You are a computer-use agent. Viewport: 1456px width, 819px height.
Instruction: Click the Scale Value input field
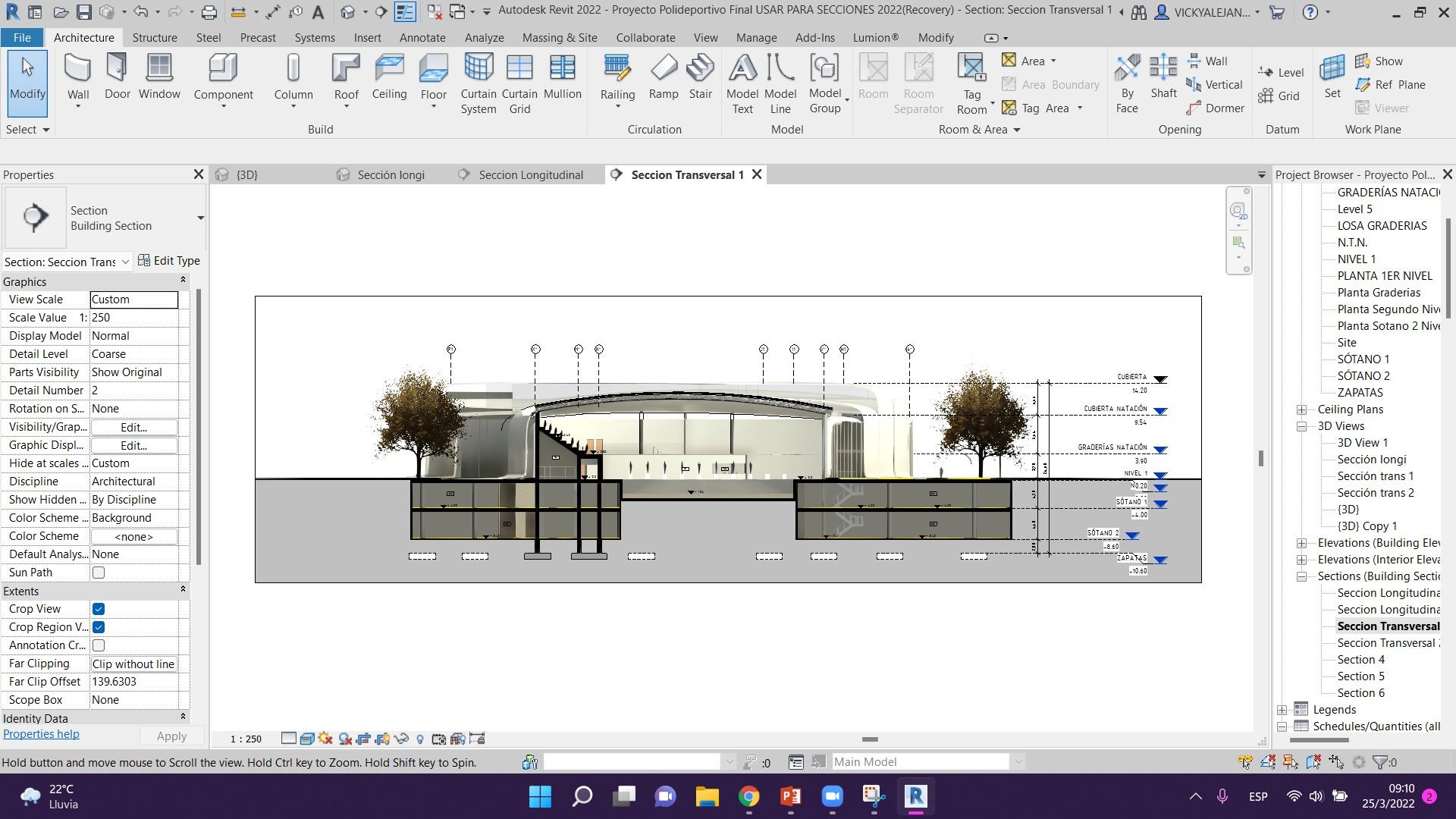133,318
